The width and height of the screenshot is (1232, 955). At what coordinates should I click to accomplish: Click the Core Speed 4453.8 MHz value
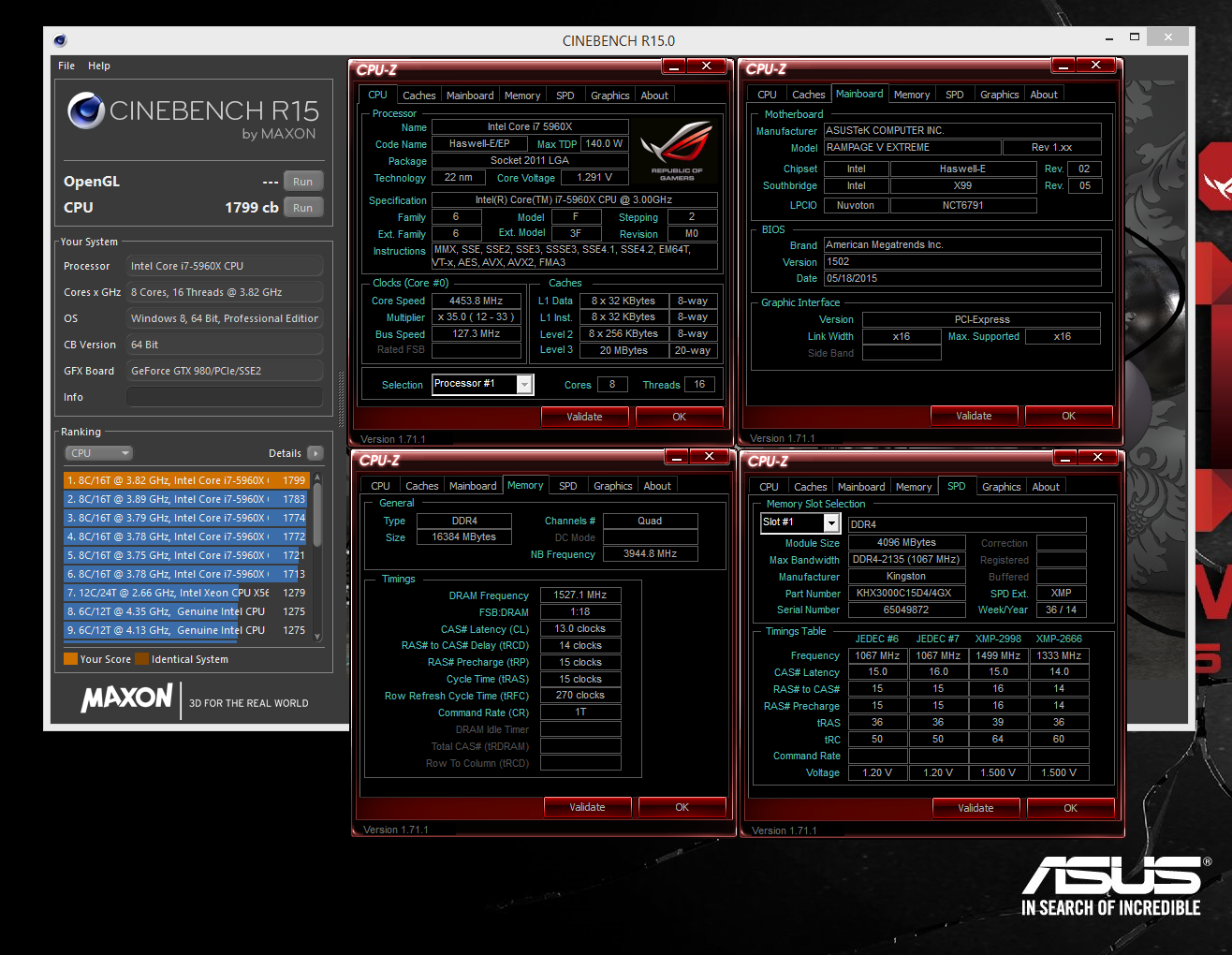pos(476,301)
